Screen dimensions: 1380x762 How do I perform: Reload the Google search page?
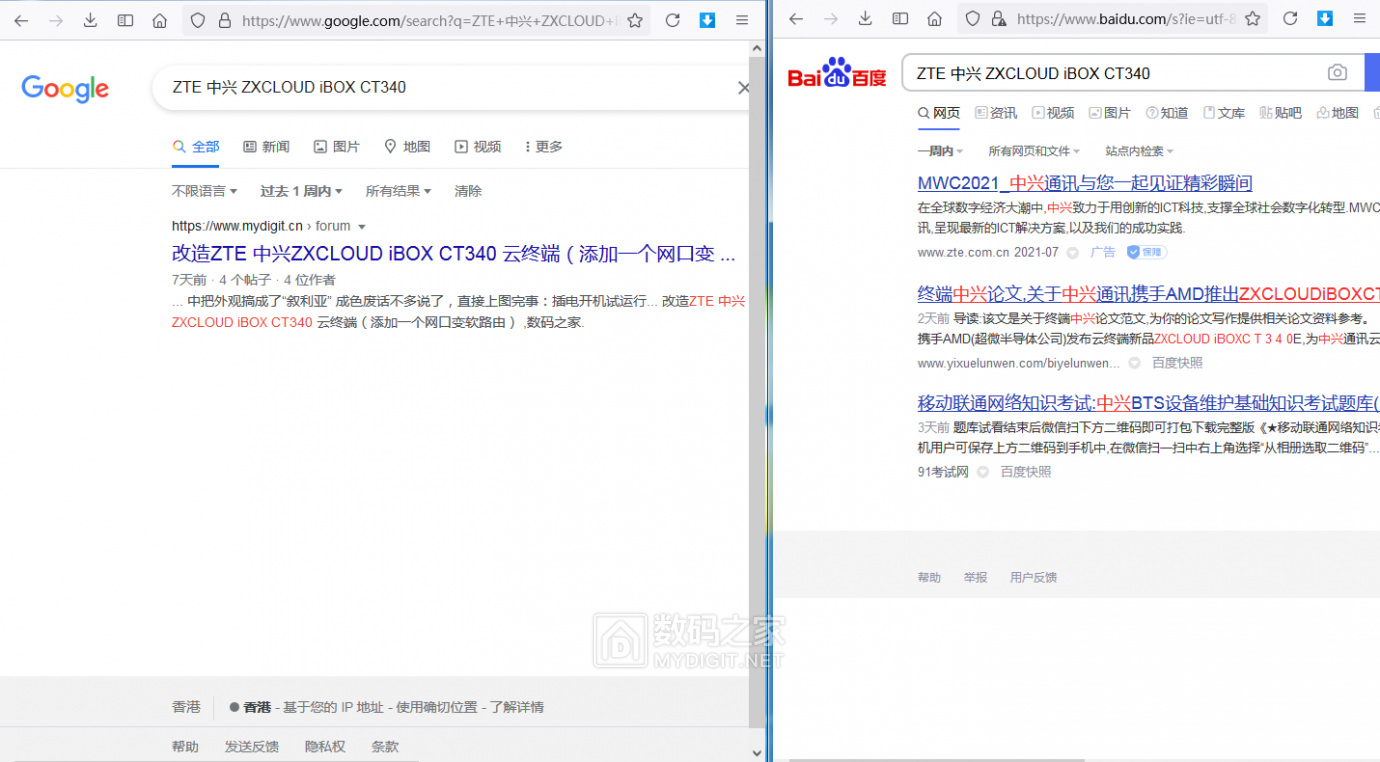[x=673, y=20]
